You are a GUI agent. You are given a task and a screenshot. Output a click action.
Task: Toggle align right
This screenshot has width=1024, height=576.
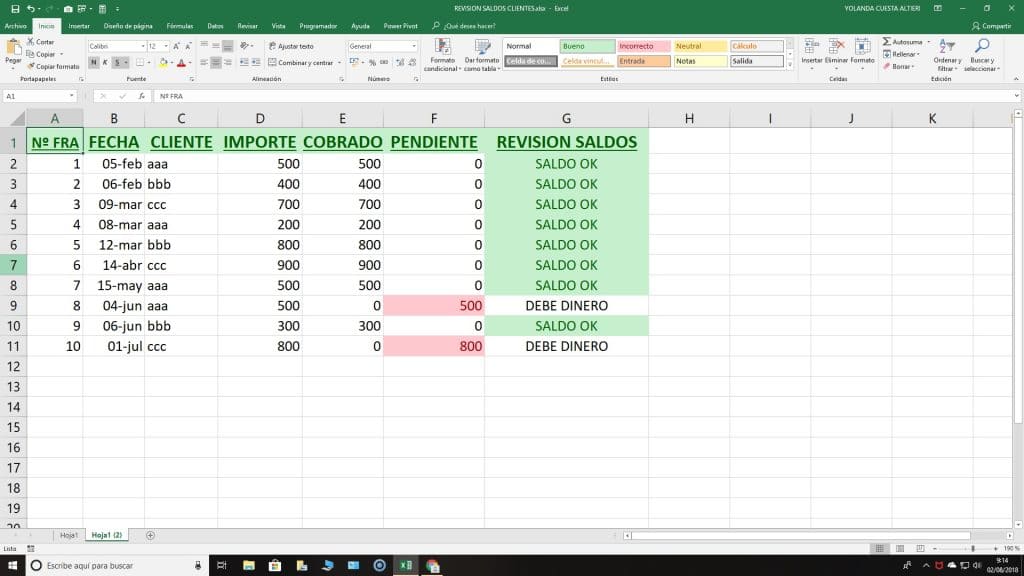click(x=227, y=63)
